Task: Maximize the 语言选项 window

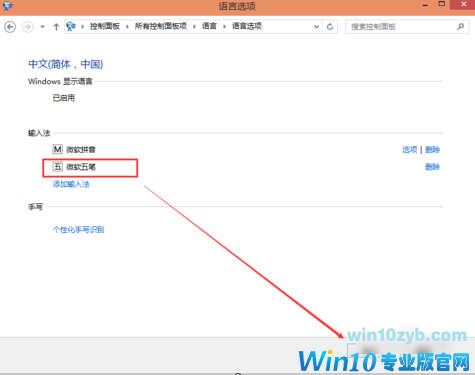Action: [442, 4]
